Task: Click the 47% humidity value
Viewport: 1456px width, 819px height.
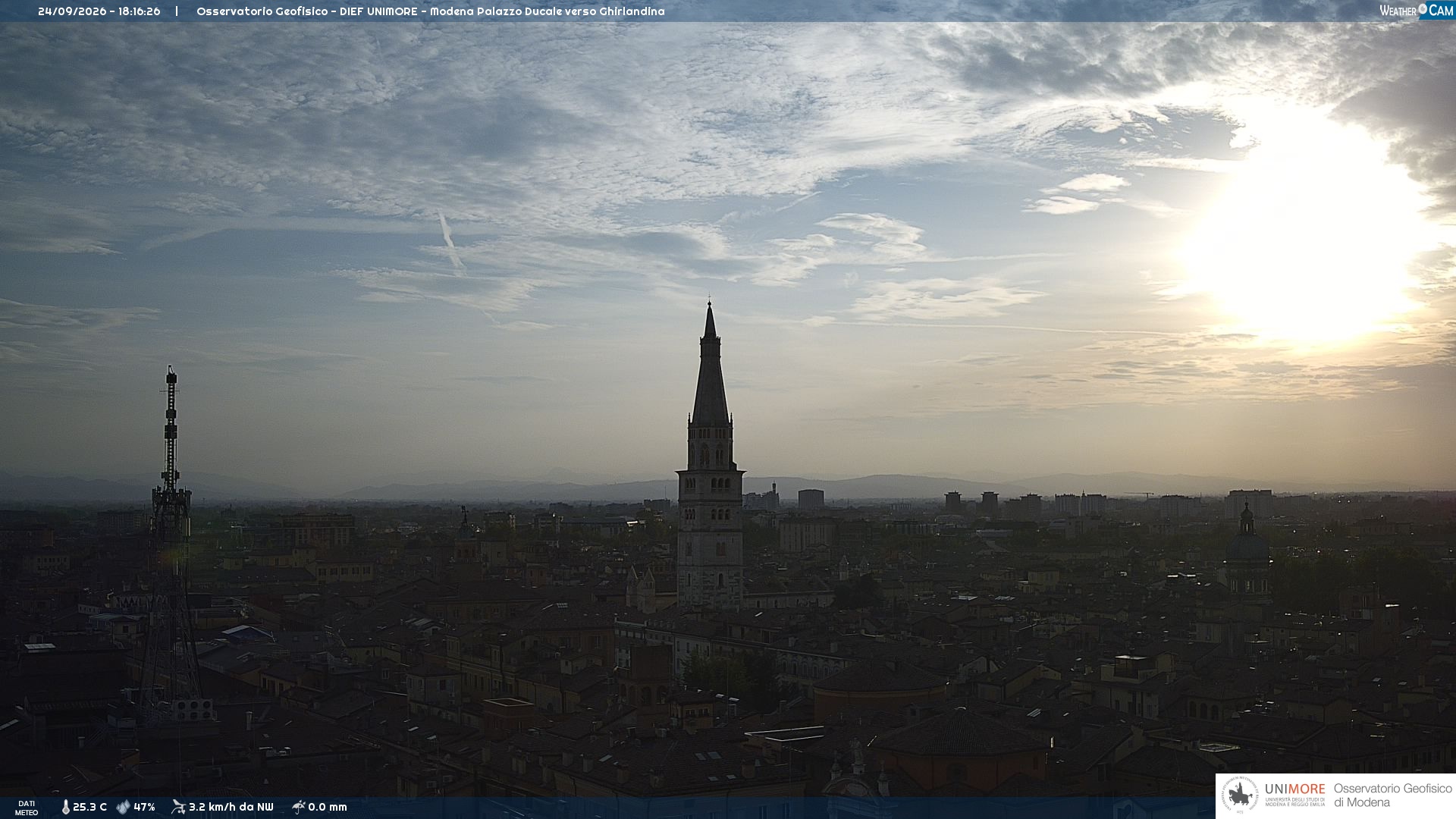Action: [x=144, y=808]
